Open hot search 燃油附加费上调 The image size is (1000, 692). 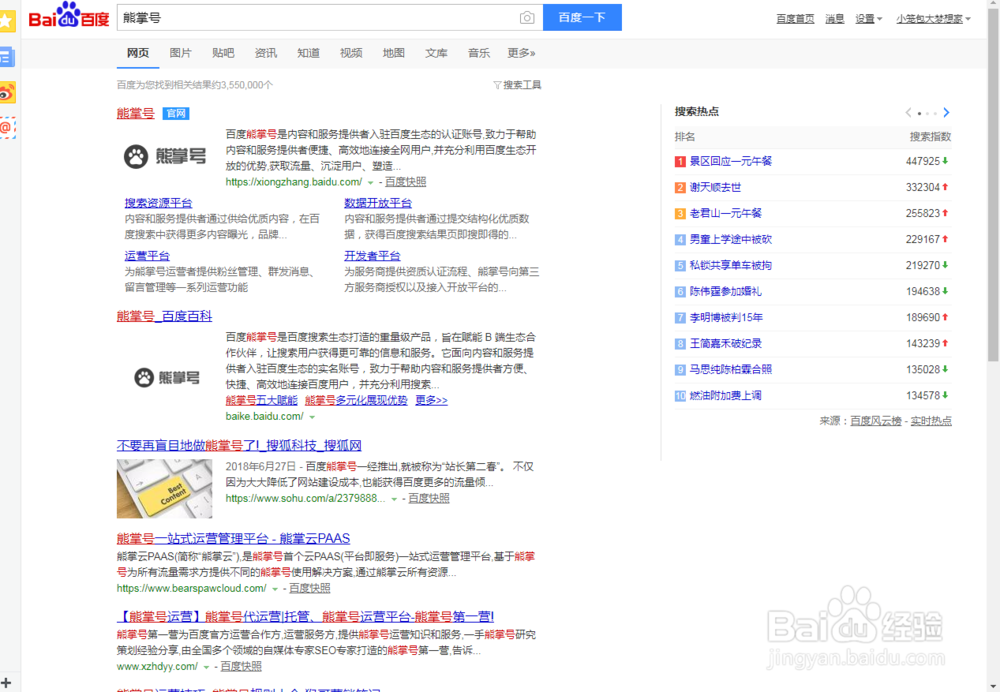pyautogui.click(x=726, y=395)
